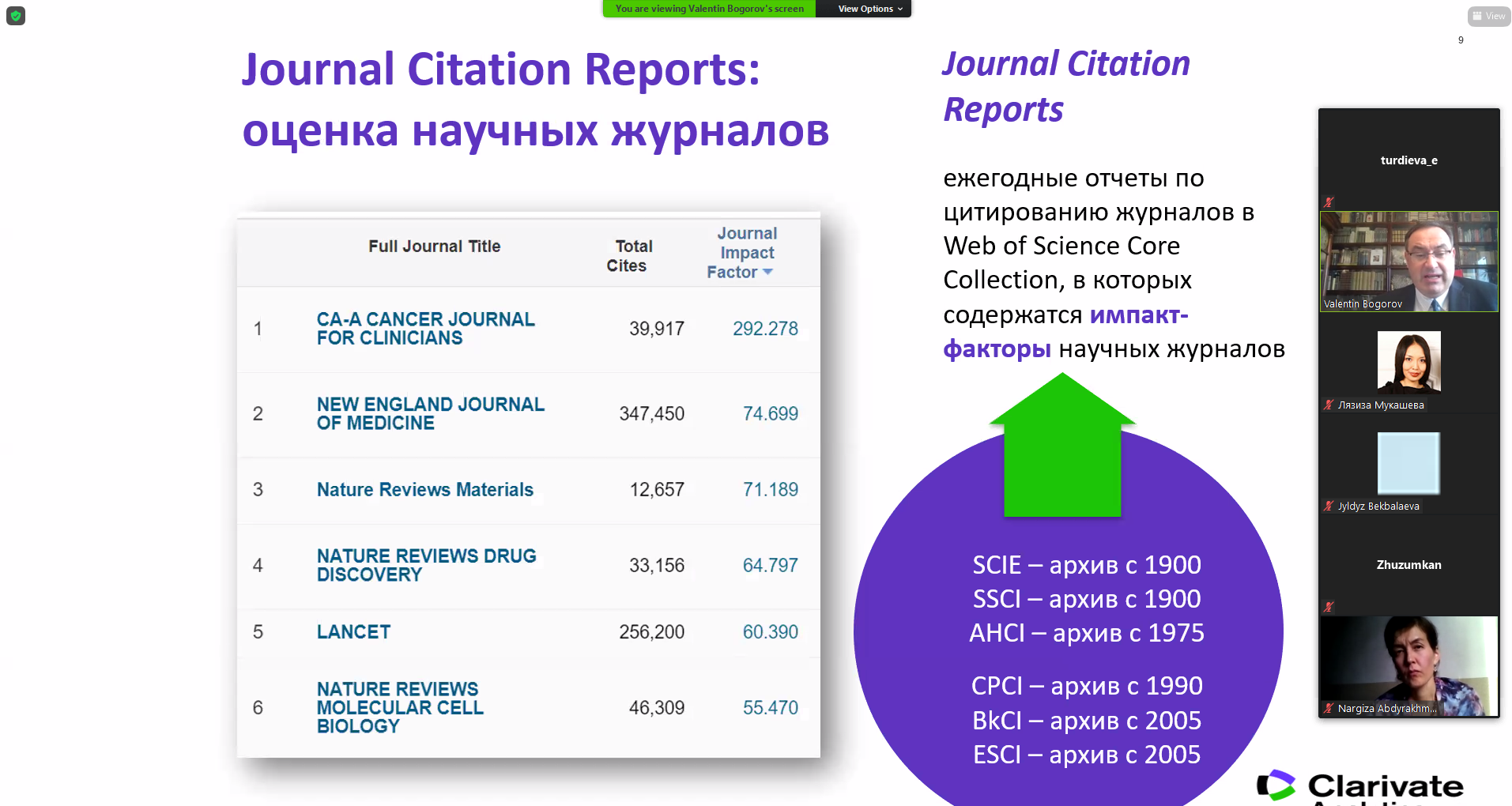
Task: Open Nature Reviews Materials journal link
Action: [x=424, y=490]
